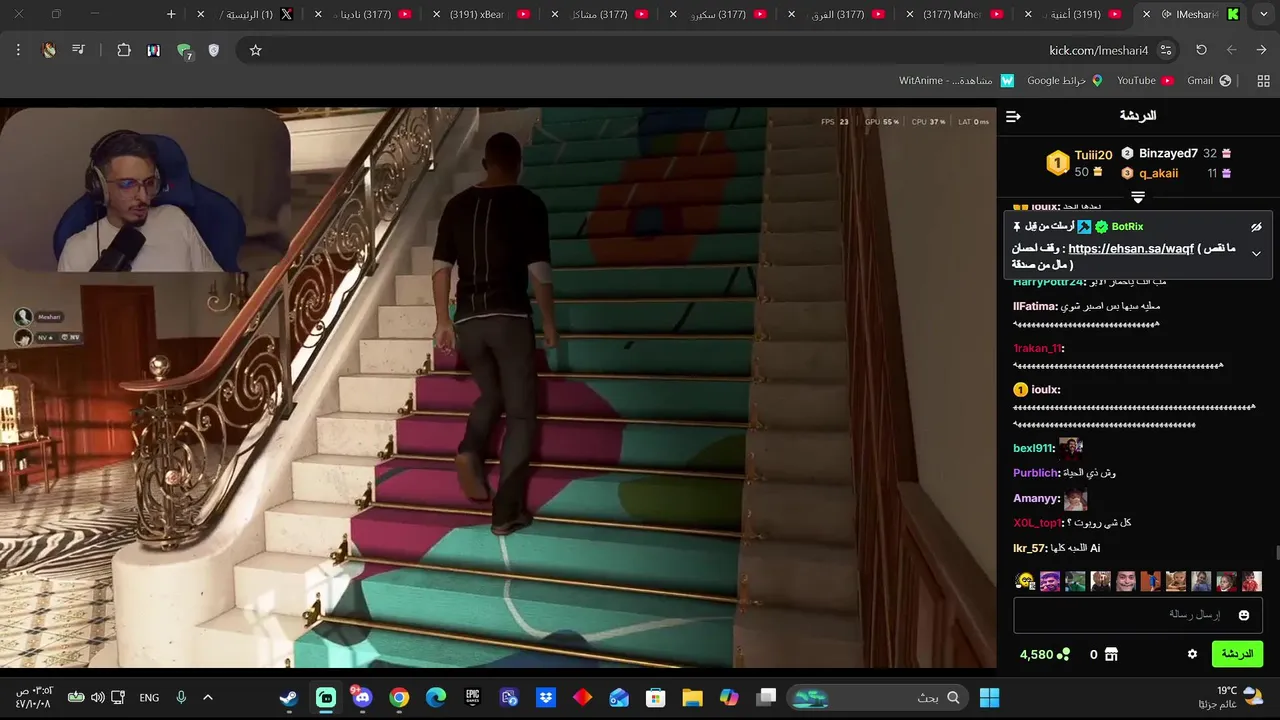
Task: Open chat settings gear
Action: [1192, 654]
